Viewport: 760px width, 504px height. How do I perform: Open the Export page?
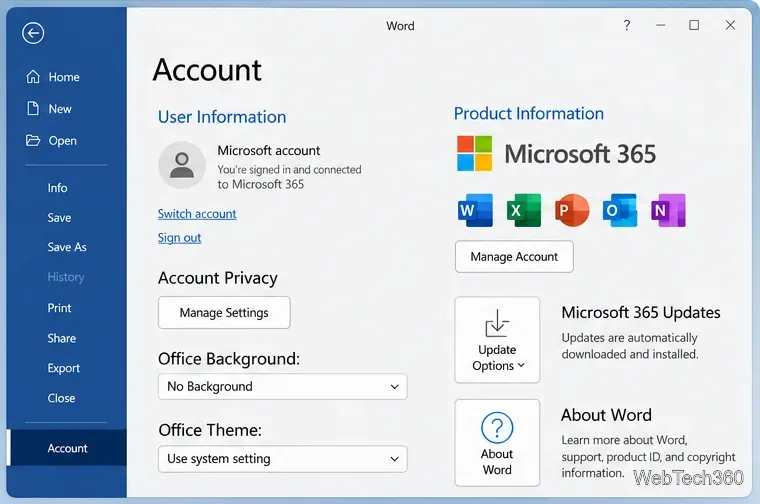pos(63,368)
